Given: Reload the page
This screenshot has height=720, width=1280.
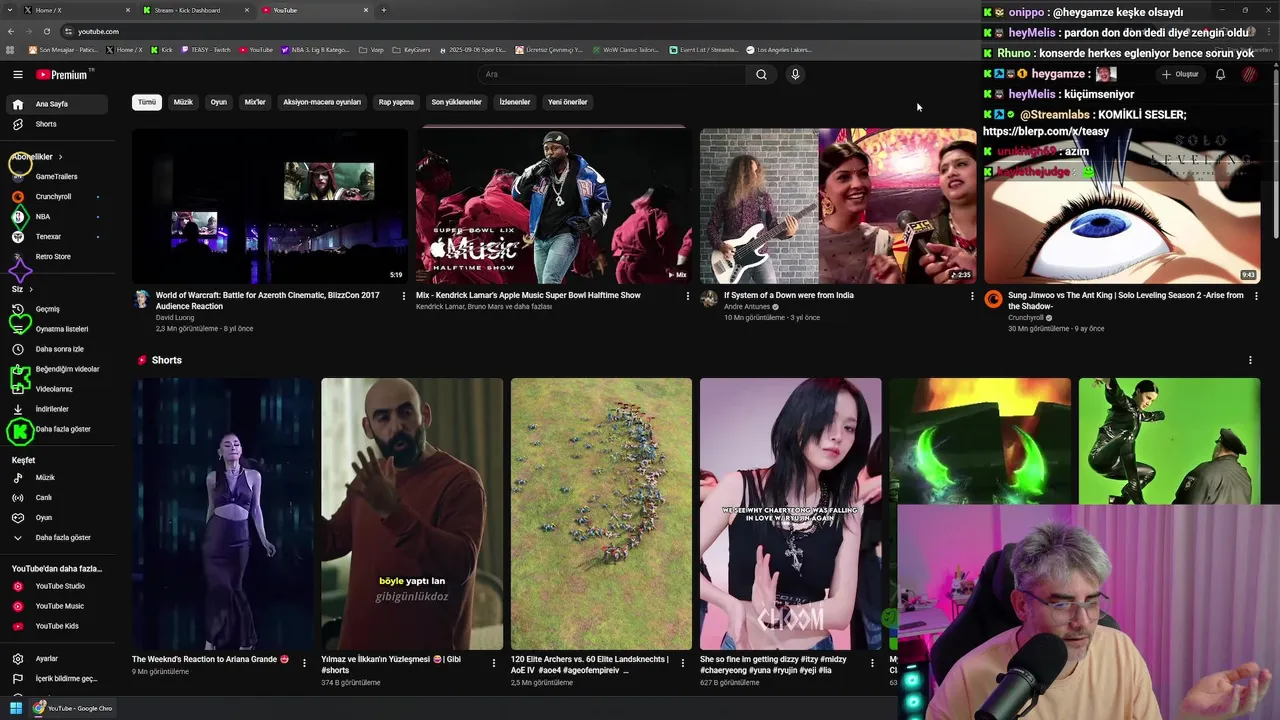Looking at the screenshot, I should point(46,31).
